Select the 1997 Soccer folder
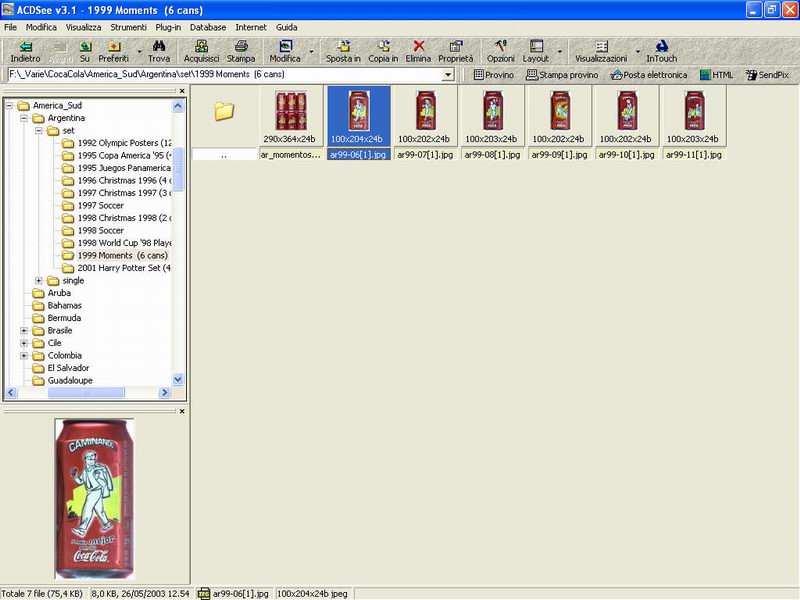This screenshot has width=800, height=600. (93, 206)
